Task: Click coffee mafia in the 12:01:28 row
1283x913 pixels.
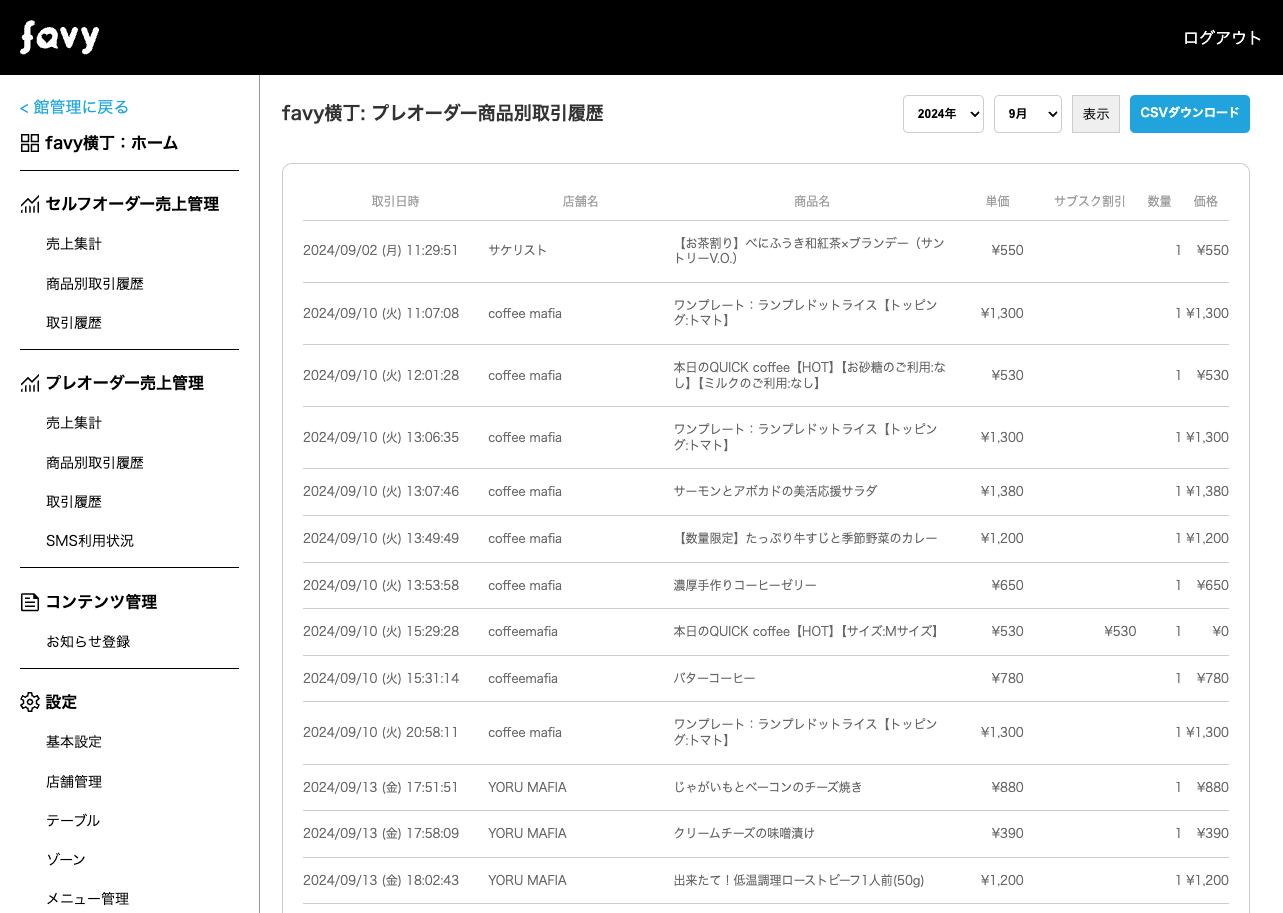Action: (525, 375)
